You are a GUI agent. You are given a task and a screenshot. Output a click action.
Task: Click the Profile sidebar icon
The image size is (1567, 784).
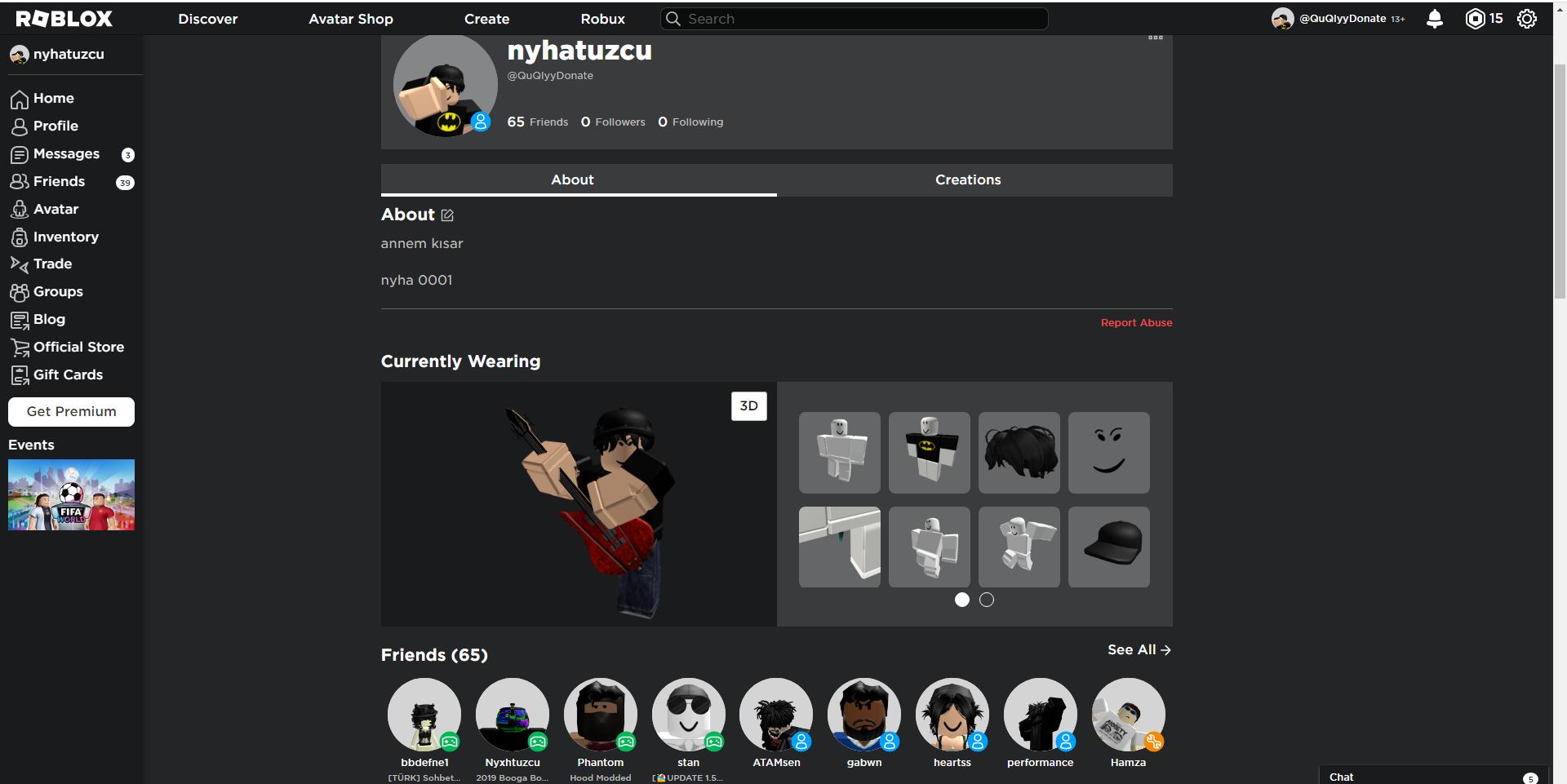[x=20, y=126]
